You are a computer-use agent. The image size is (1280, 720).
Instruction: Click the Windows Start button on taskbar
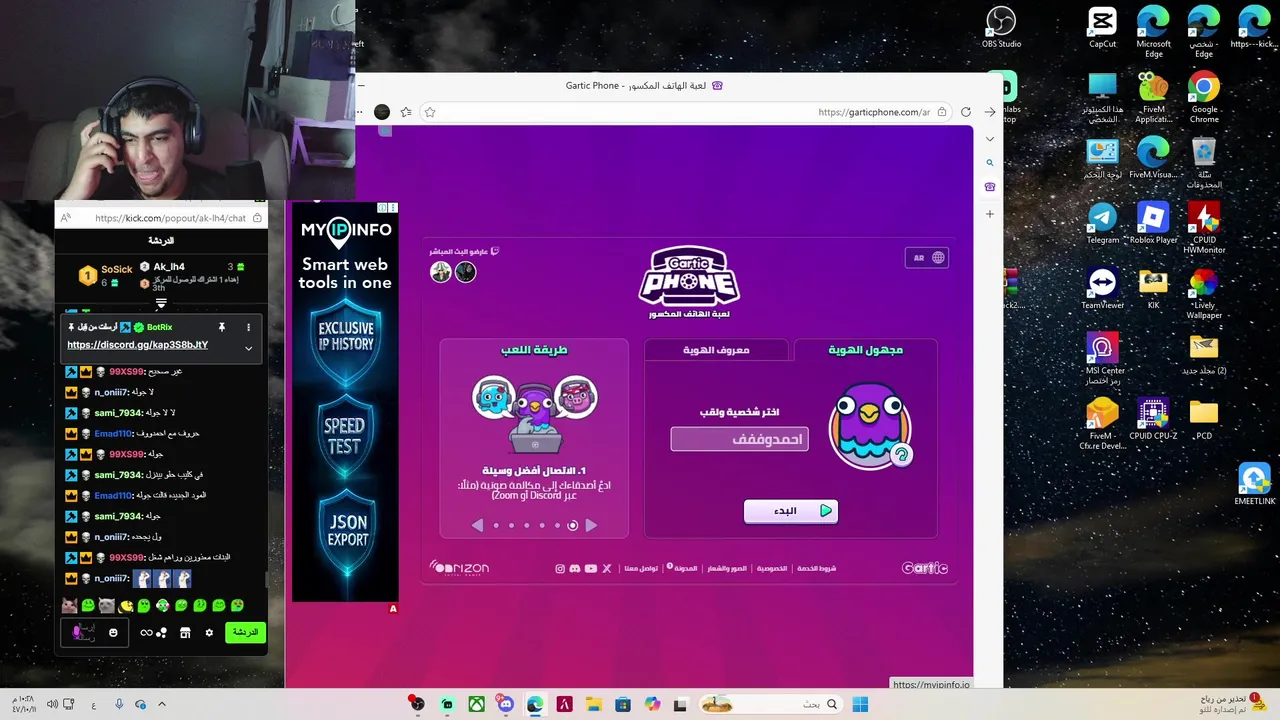tap(860, 704)
